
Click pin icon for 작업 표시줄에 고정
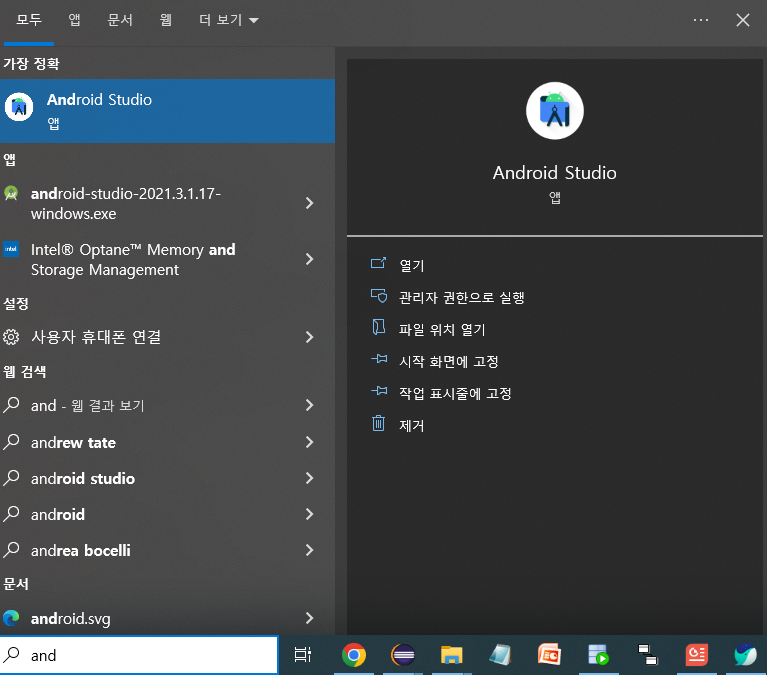coord(379,391)
